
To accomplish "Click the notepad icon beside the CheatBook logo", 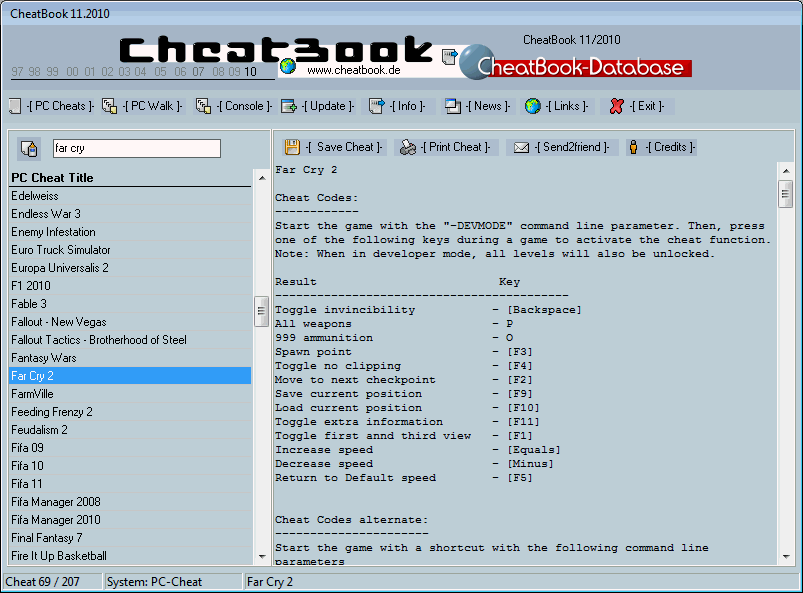I will point(450,57).
